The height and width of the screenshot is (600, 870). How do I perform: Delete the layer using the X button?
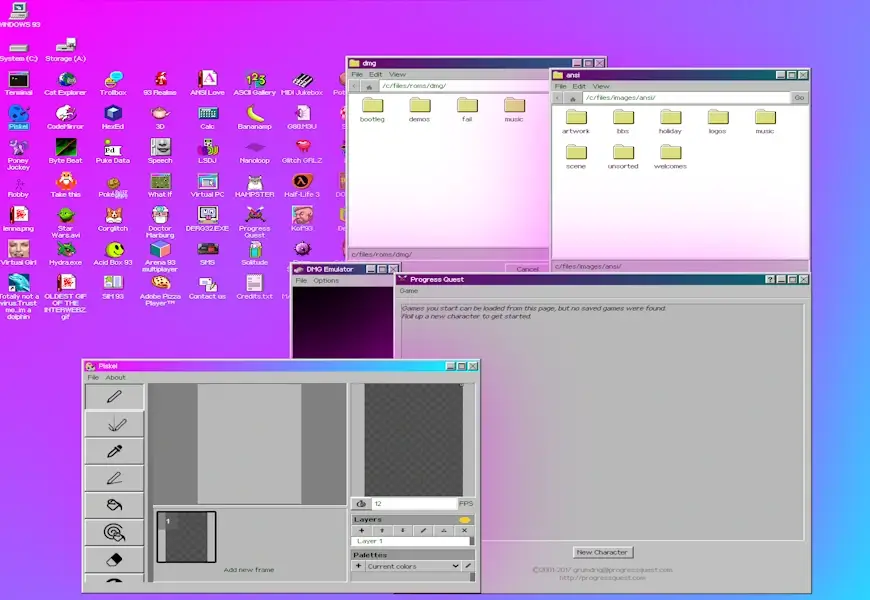coord(464,530)
